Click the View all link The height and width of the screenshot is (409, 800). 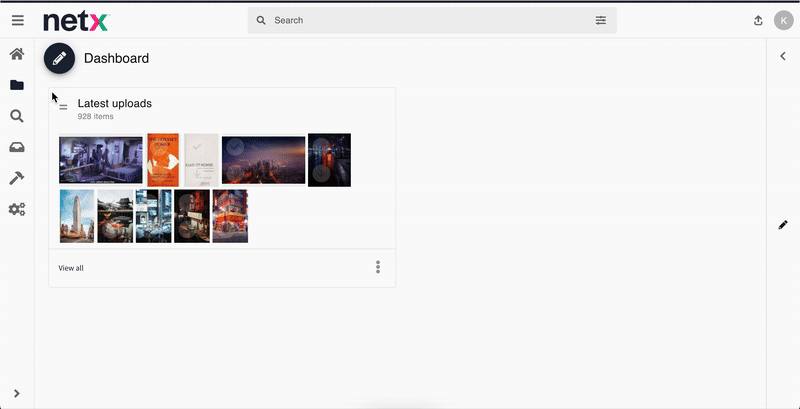(x=71, y=268)
